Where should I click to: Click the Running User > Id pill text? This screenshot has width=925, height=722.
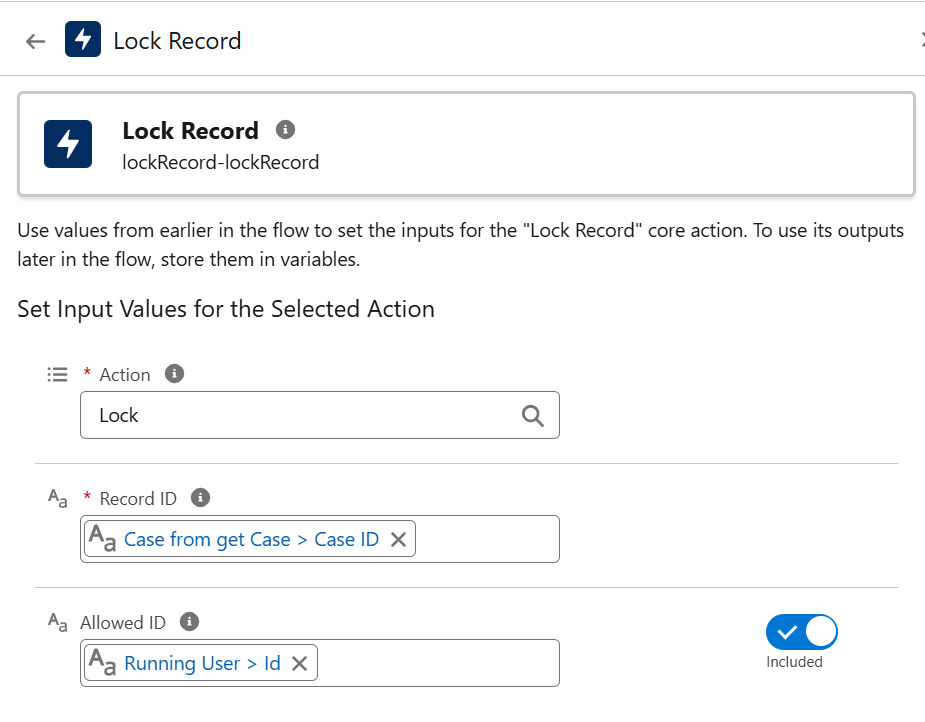click(202, 664)
